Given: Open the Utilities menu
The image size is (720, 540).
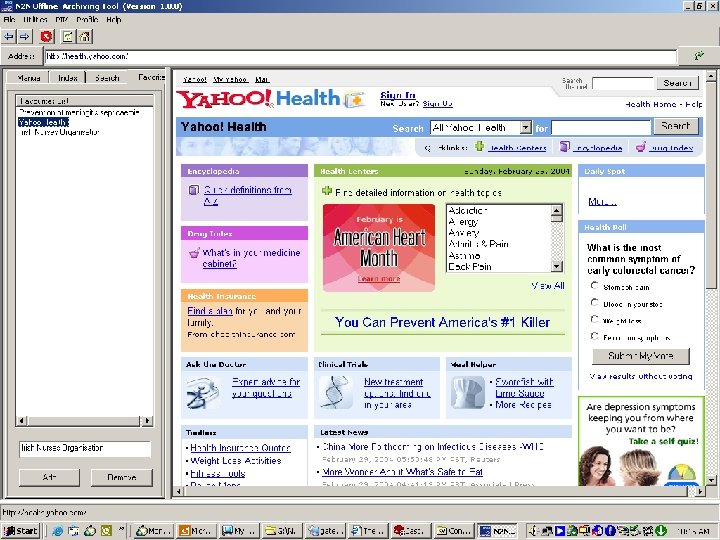Looking at the screenshot, I should (35, 19).
